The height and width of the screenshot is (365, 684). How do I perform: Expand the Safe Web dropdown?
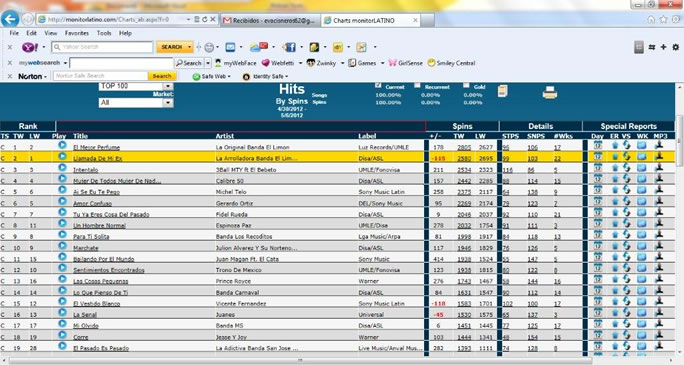[229, 76]
